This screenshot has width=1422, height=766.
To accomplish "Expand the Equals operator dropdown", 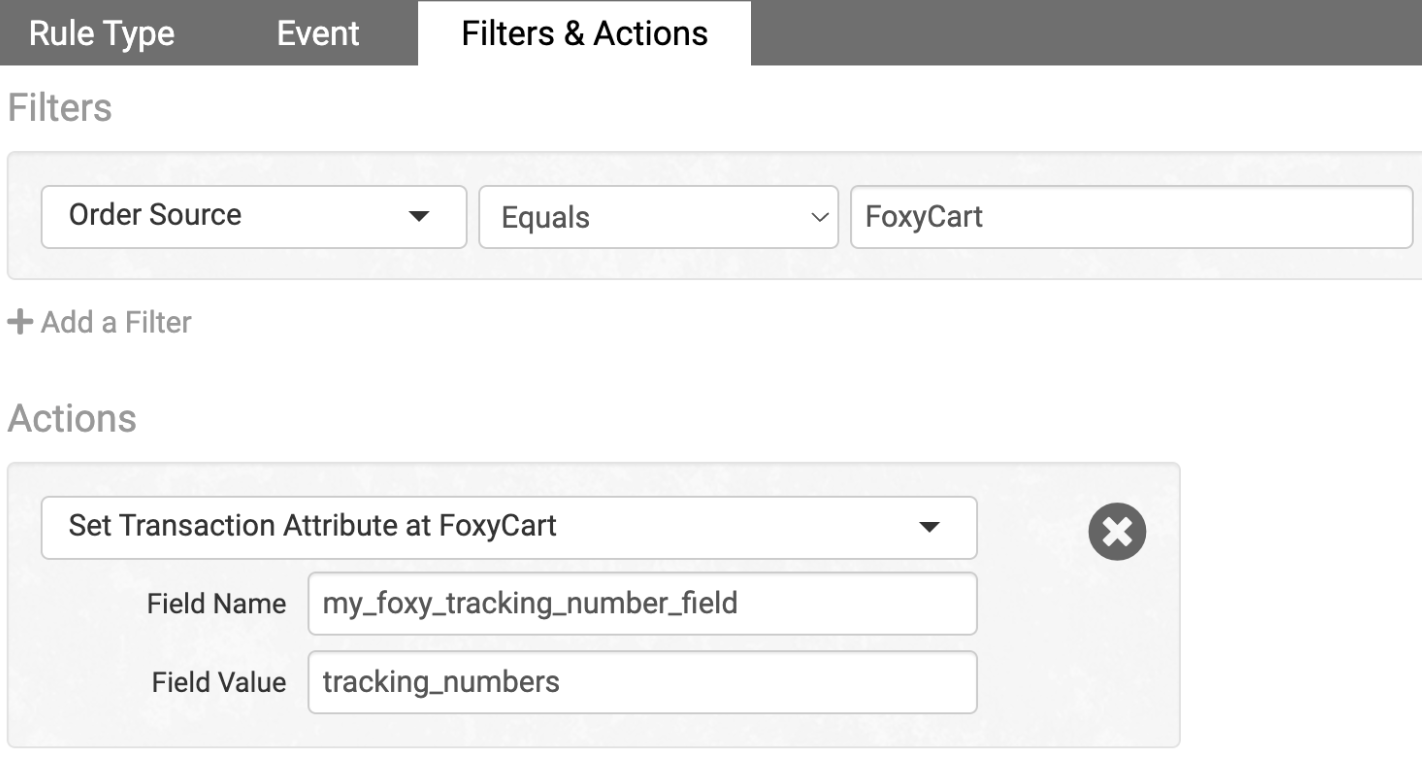I will tap(658, 217).
